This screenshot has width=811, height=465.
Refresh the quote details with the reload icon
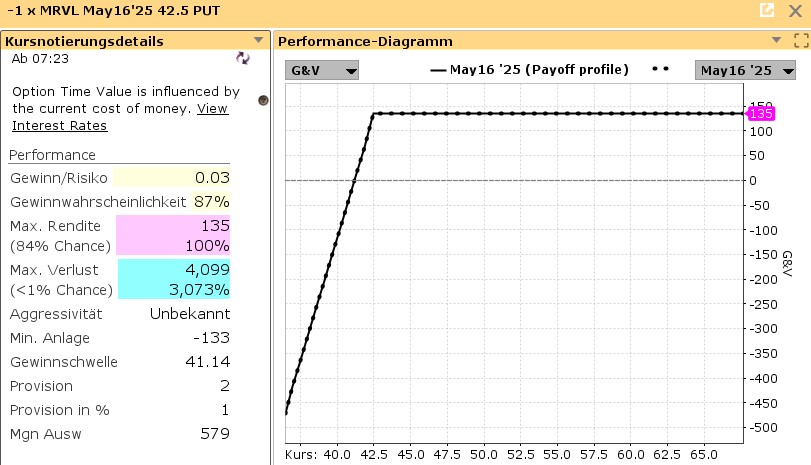(242, 59)
